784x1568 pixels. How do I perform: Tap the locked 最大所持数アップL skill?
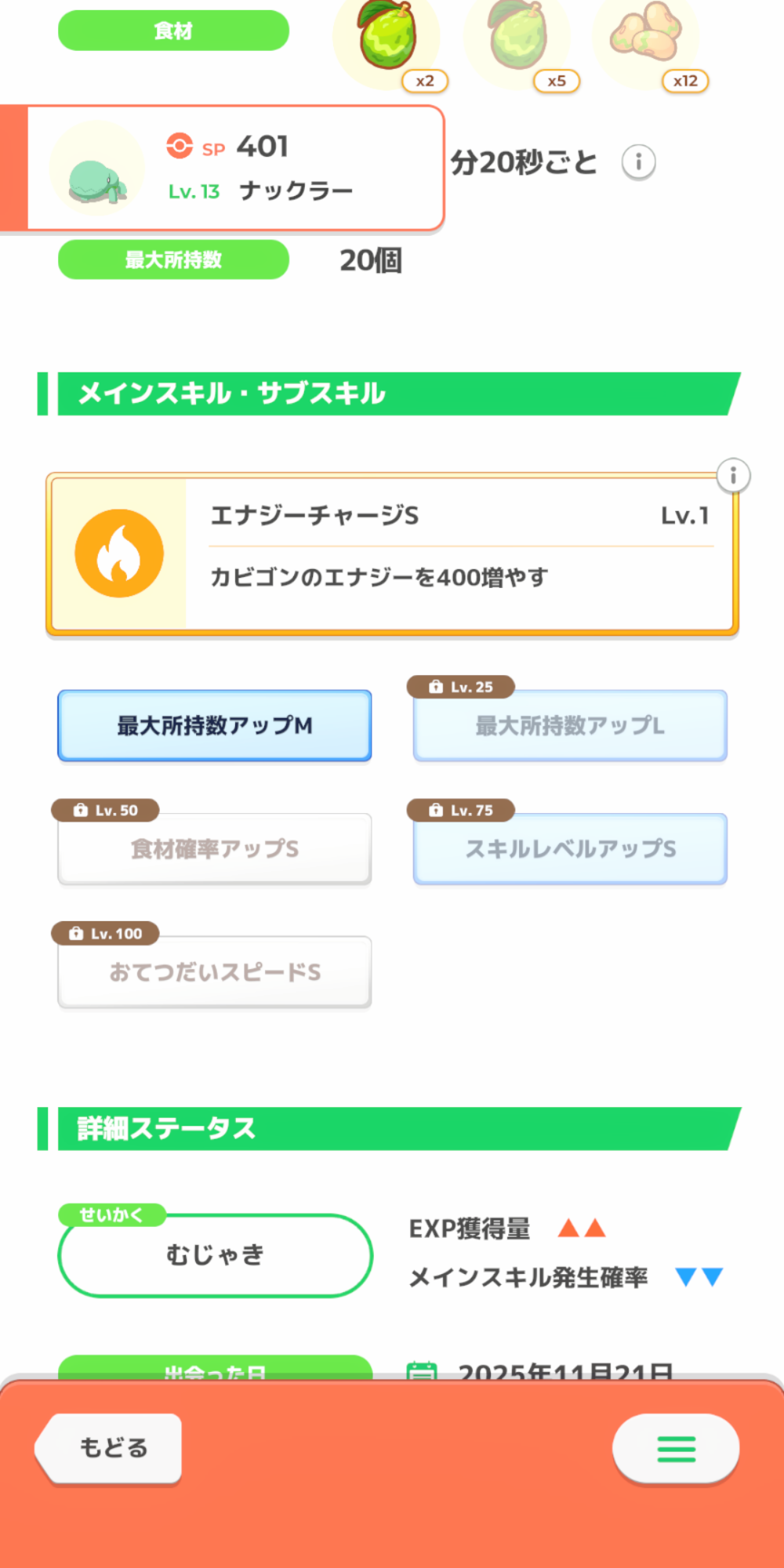point(570,726)
